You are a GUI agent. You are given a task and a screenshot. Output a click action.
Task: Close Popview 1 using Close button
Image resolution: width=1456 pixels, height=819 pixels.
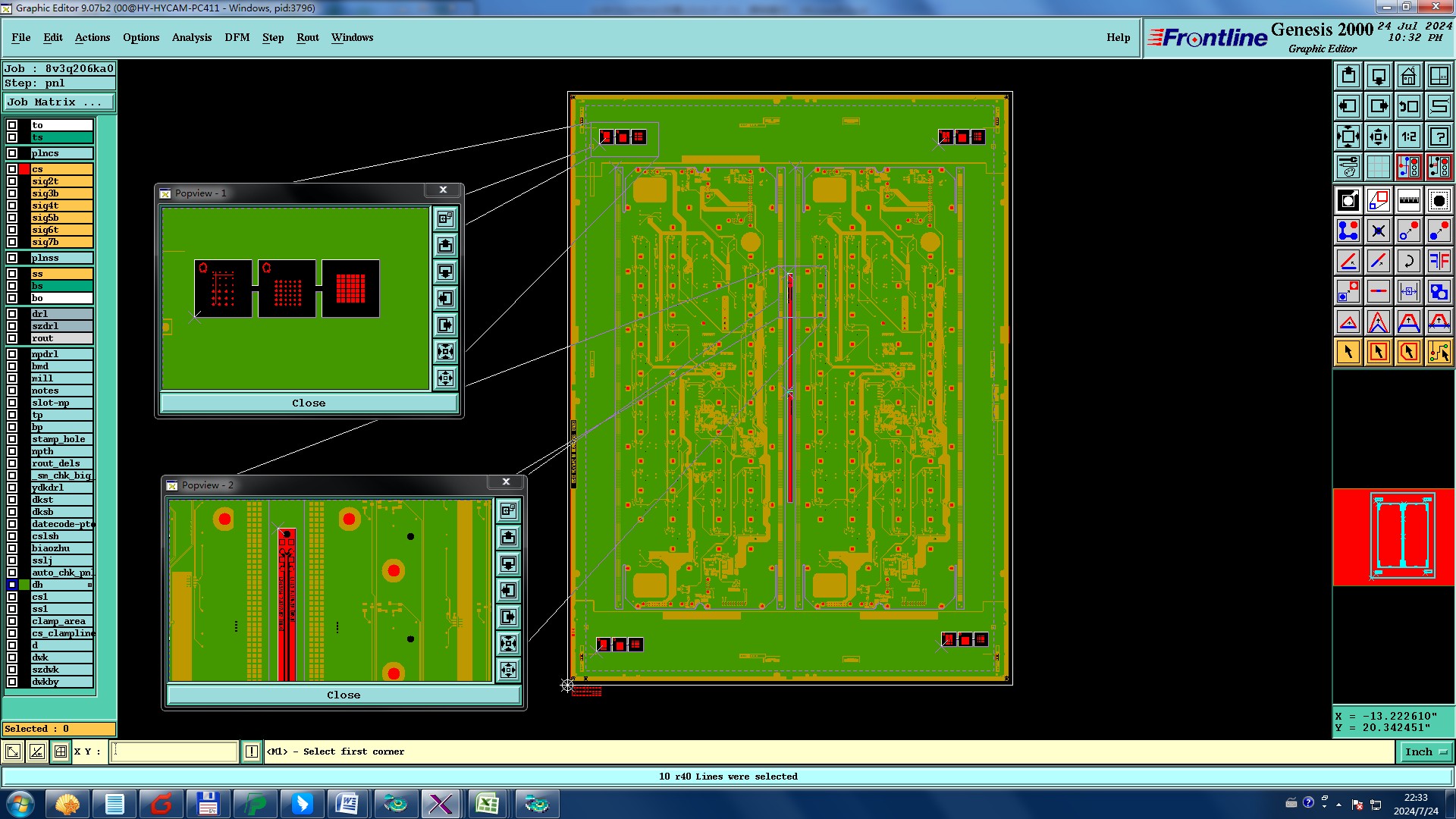click(x=309, y=403)
